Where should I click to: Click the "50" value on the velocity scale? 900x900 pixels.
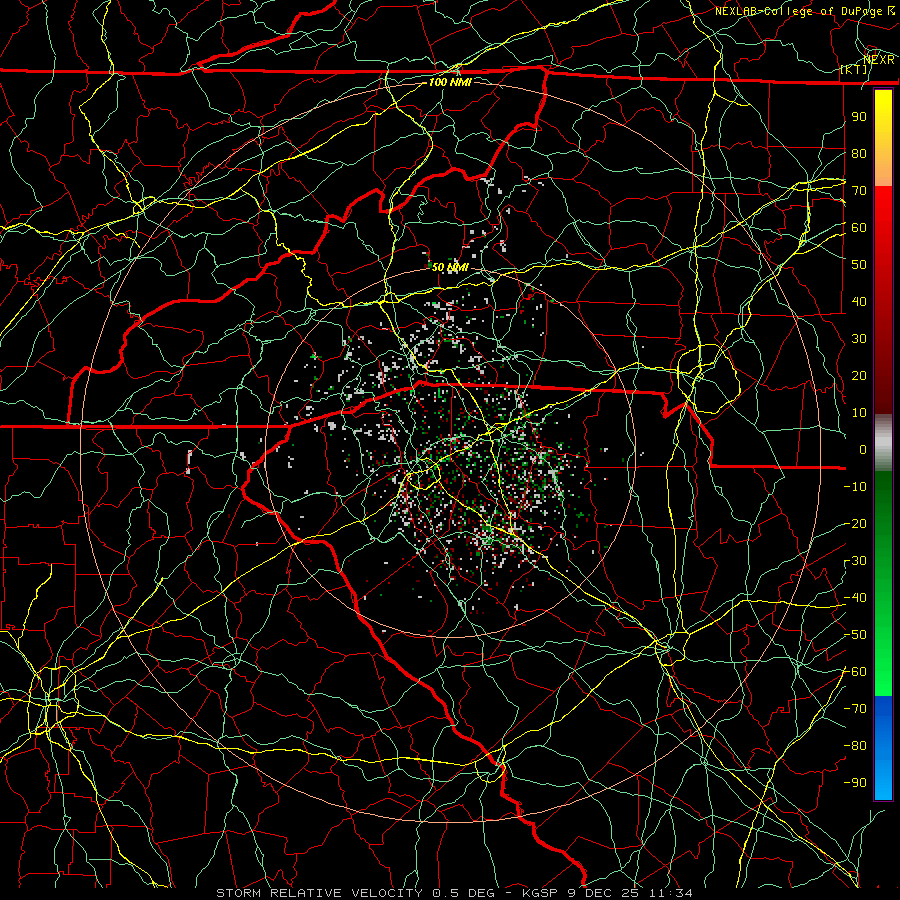point(859,265)
